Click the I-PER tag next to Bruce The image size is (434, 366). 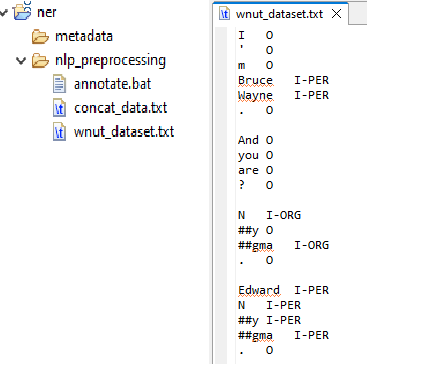[311, 80]
